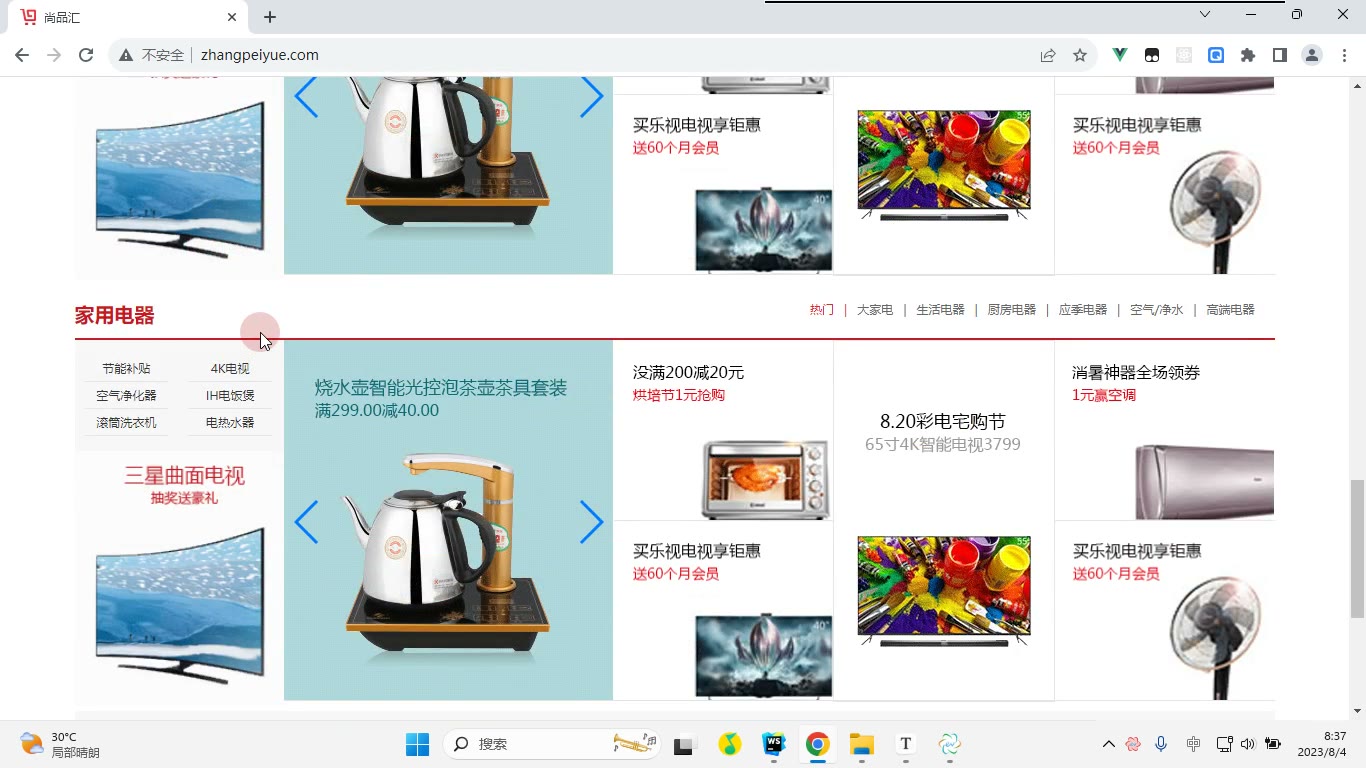Click the page vertical scrollbar thumb

(1357, 548)
